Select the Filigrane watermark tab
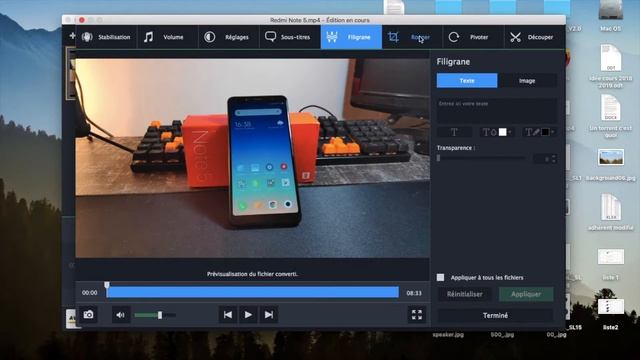 (351, 37)
